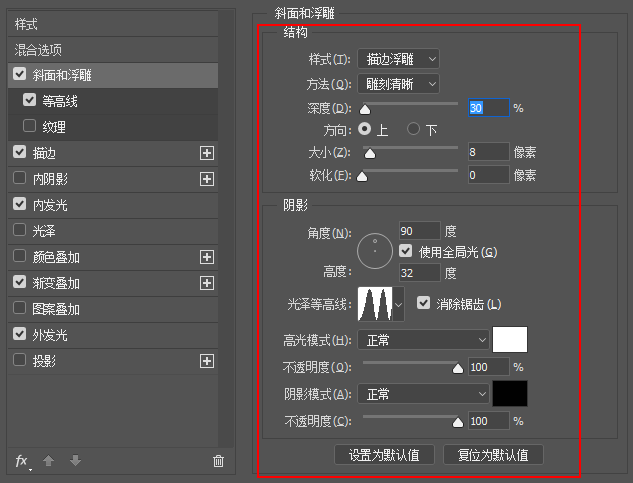Image resolution: width=633 pixels, height=483 pixels.
Task: Uncheck 使用全局光 checkbox
Action: (x=405, y=251)
